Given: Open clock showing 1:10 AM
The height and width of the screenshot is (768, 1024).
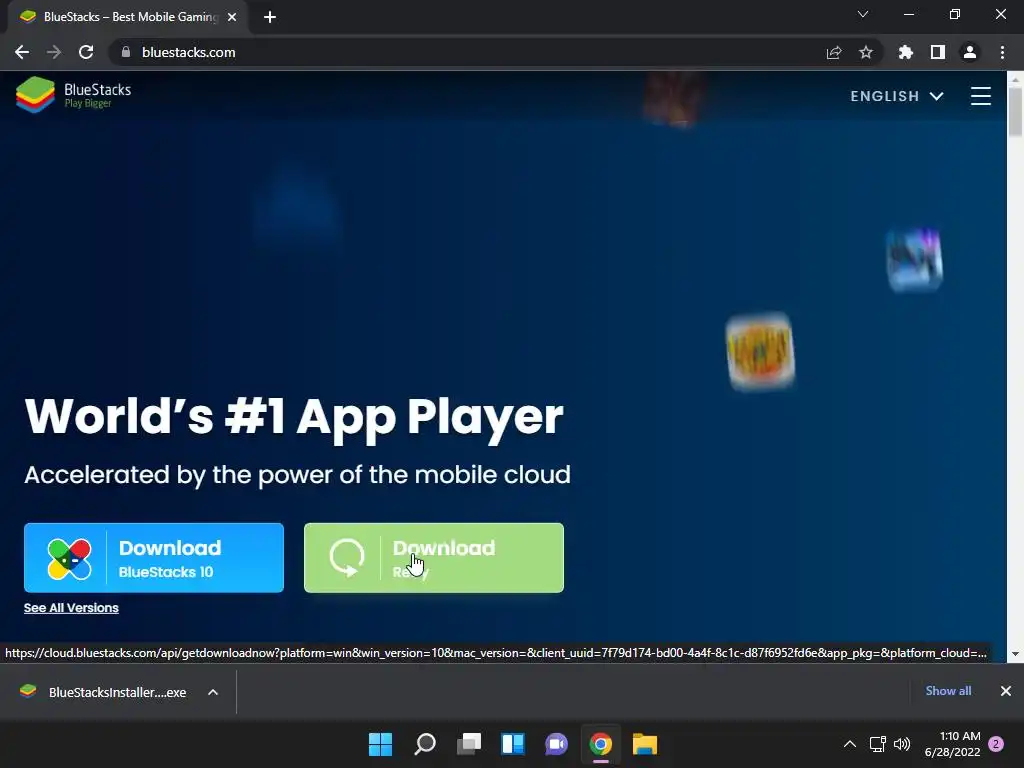Looking at the screenshot, I should coord(953,744).
